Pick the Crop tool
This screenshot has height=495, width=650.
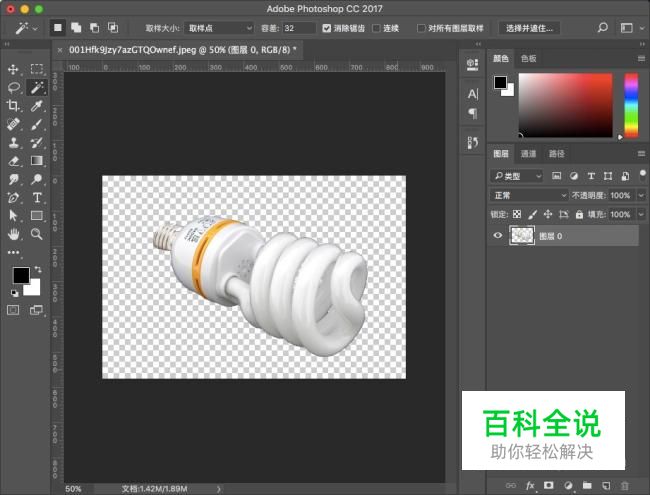pos(14,106)
